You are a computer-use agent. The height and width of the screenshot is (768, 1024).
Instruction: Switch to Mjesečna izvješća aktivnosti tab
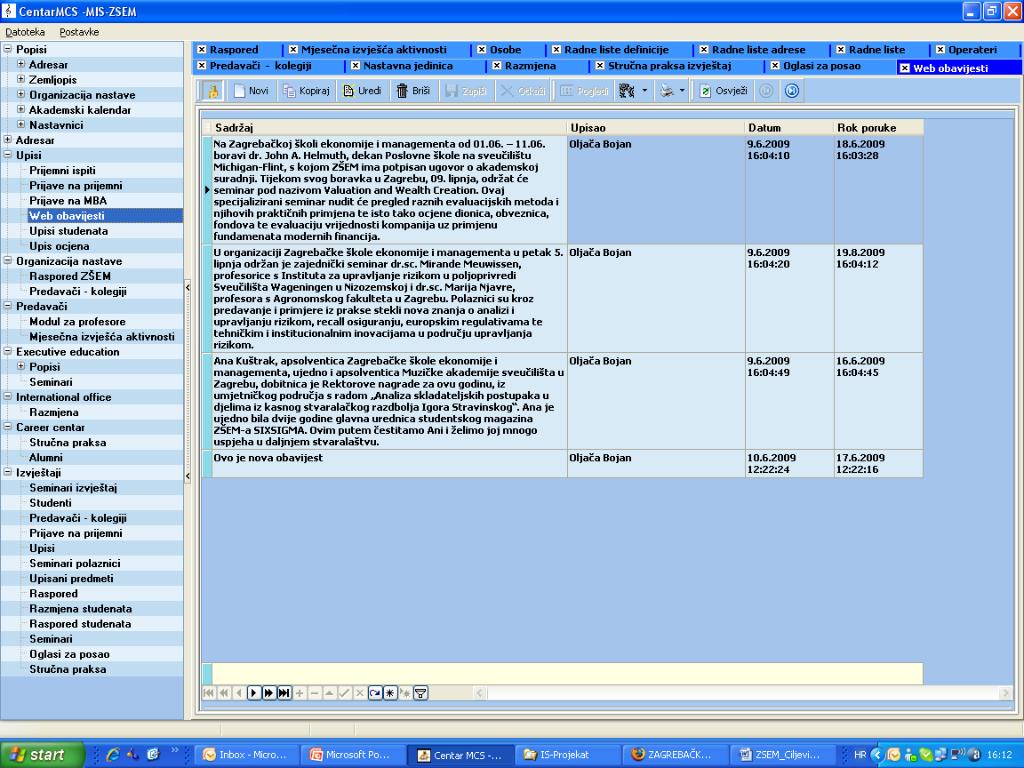tap(374, 50)
